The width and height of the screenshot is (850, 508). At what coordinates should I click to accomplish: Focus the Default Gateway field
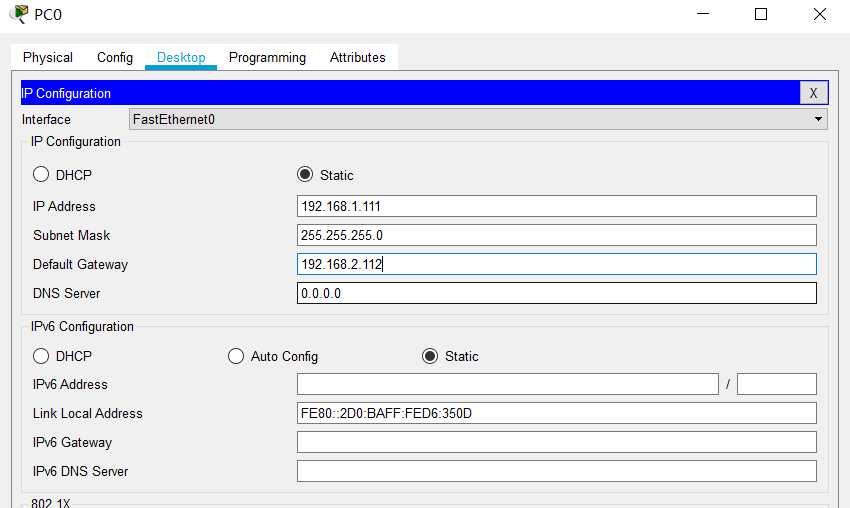coord(557,264)
